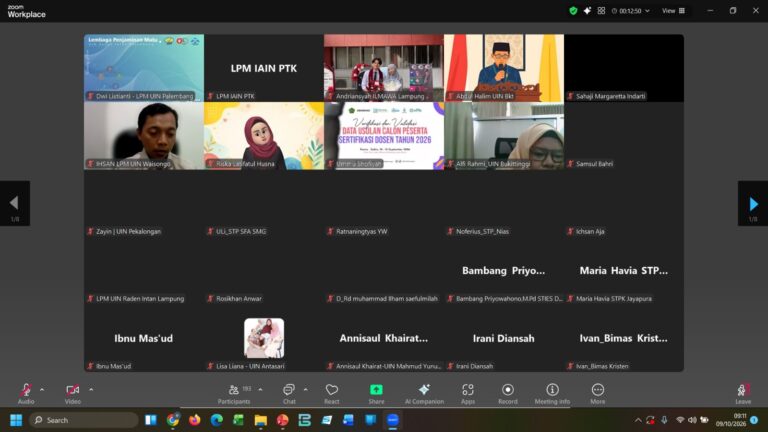Select Andriansyah ILMAWA Lampung video tile

click(384, 68)
